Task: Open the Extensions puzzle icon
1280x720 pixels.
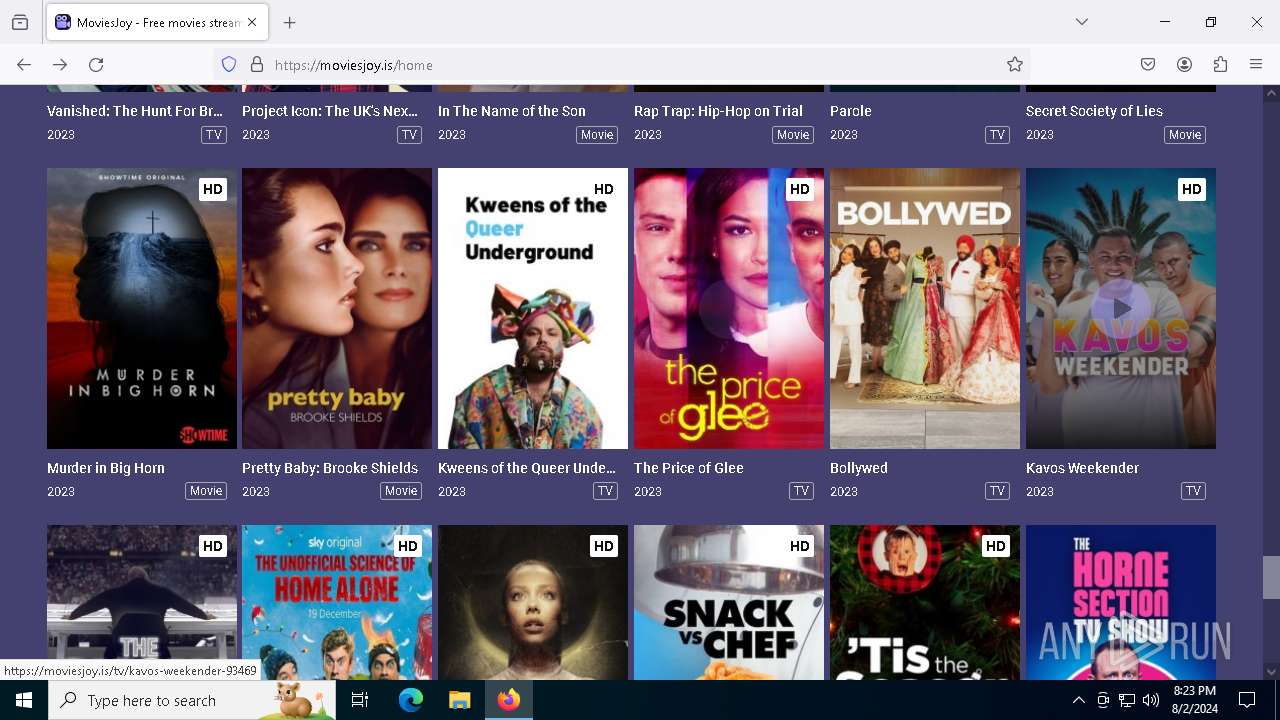Action: (1220, 65)
